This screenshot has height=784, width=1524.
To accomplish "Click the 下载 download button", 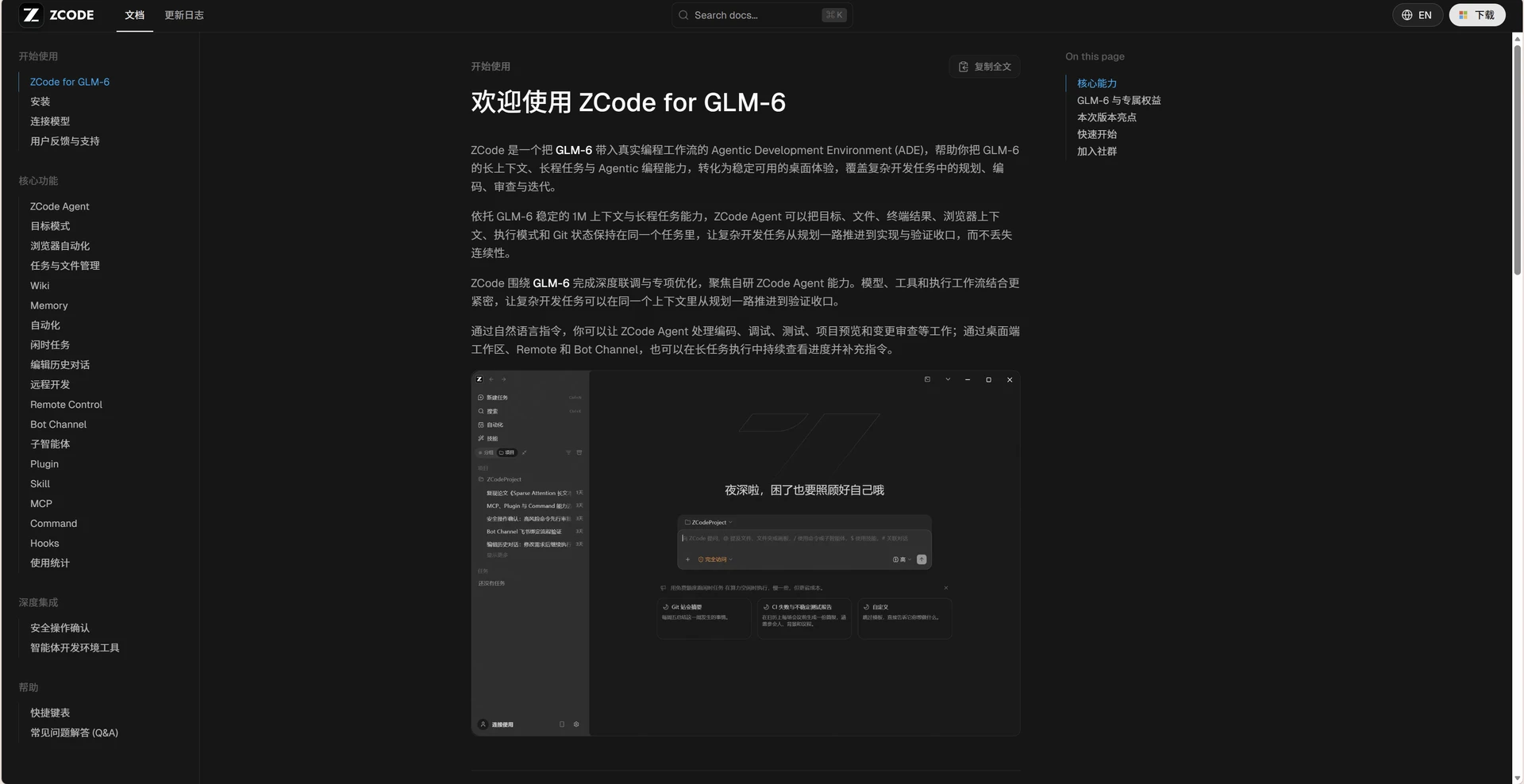I will [1476, 15].
